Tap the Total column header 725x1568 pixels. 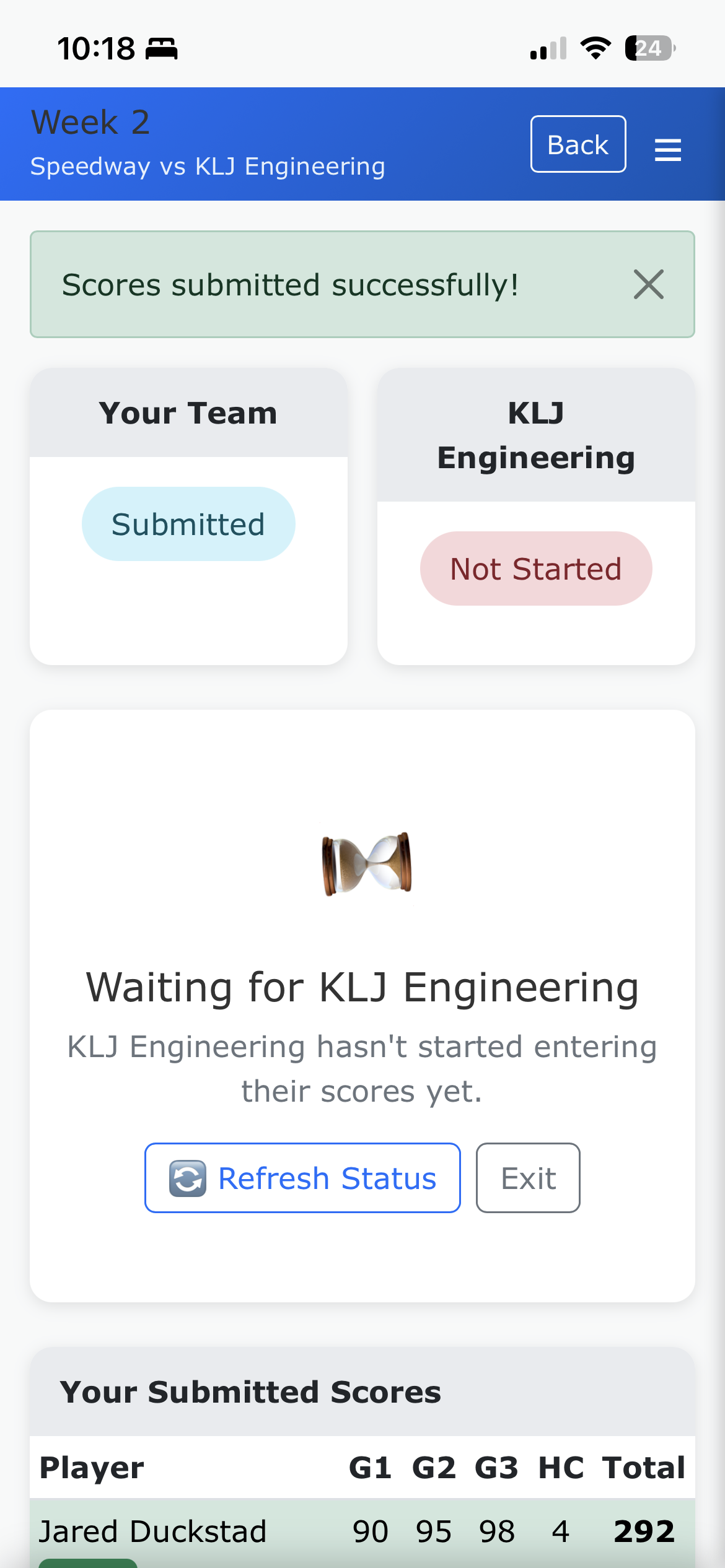point(644,1468)
